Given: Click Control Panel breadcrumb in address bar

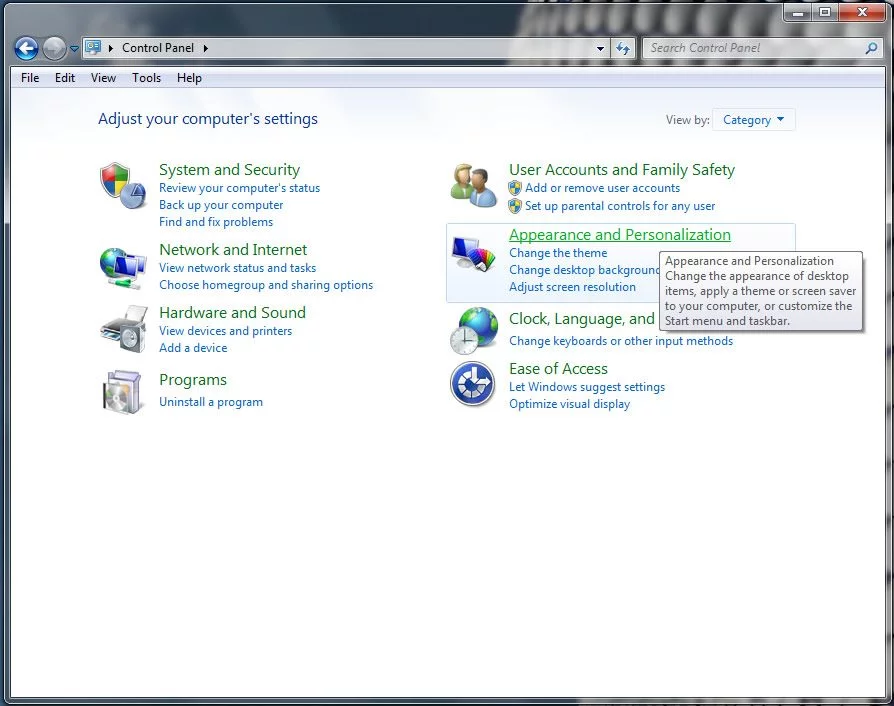Looking at the screenshot, I should [158, 48].
